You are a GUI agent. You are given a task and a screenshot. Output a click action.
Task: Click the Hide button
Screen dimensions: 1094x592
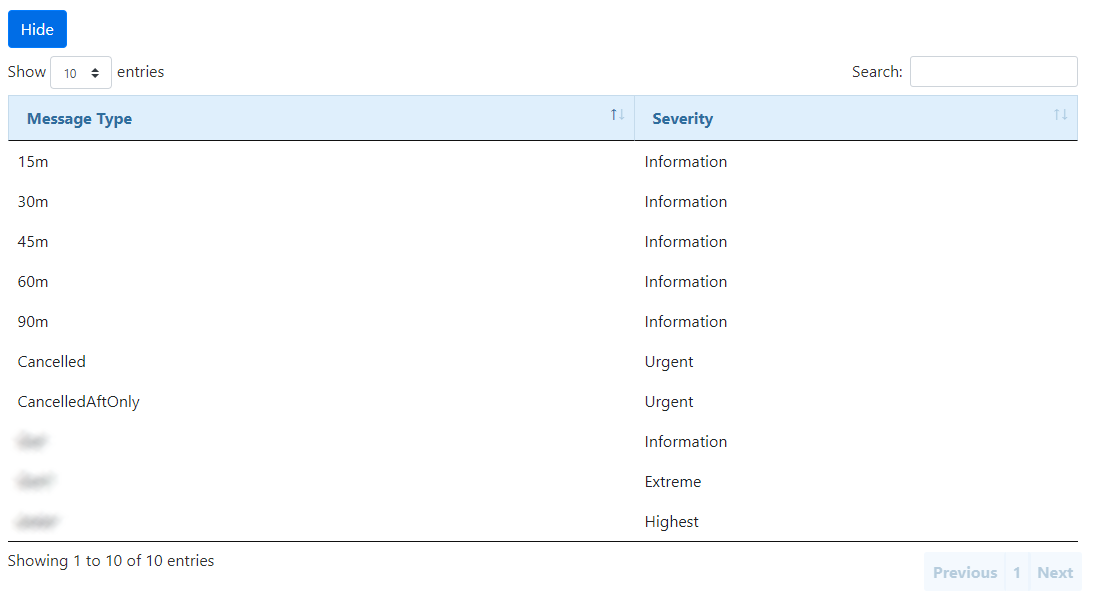(x=37, y=29)
